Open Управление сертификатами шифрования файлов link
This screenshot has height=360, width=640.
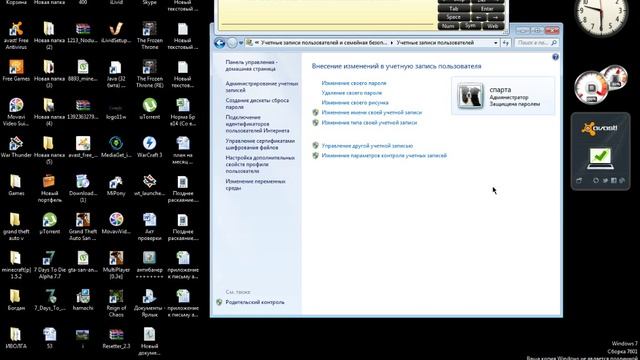[x=260, y=144]
